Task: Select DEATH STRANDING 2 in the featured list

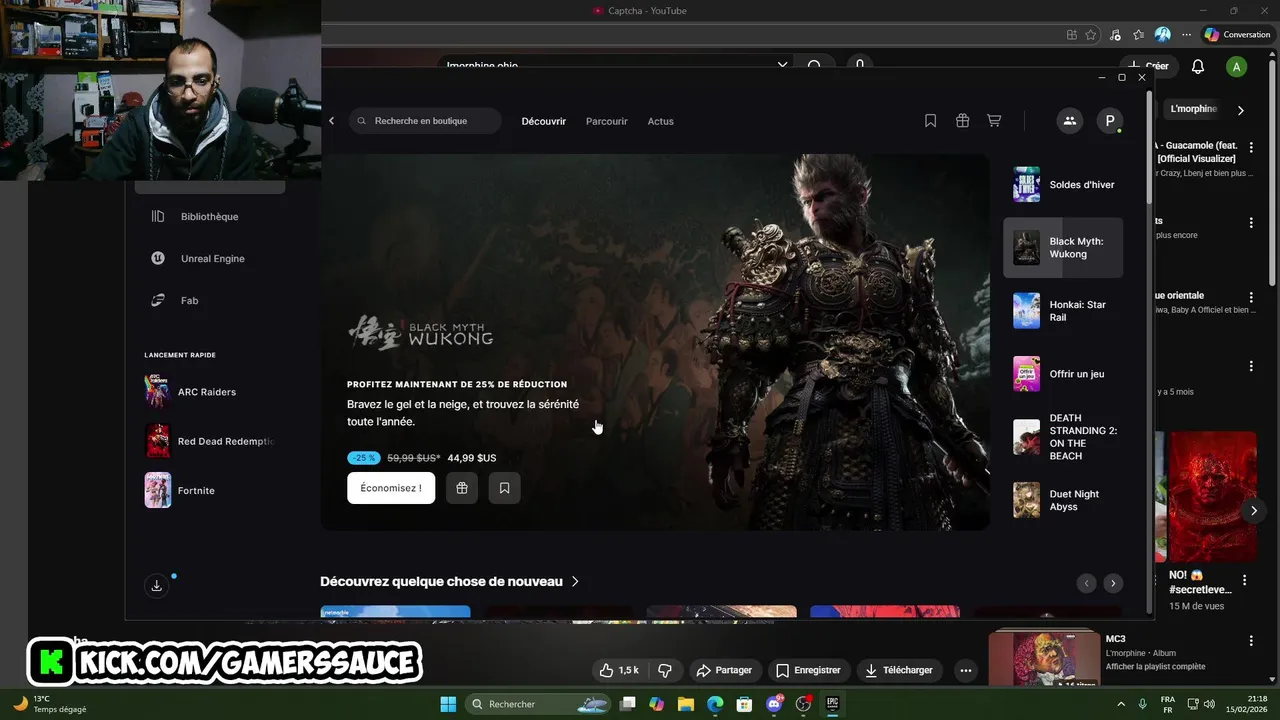Action: coord(1063,437)
